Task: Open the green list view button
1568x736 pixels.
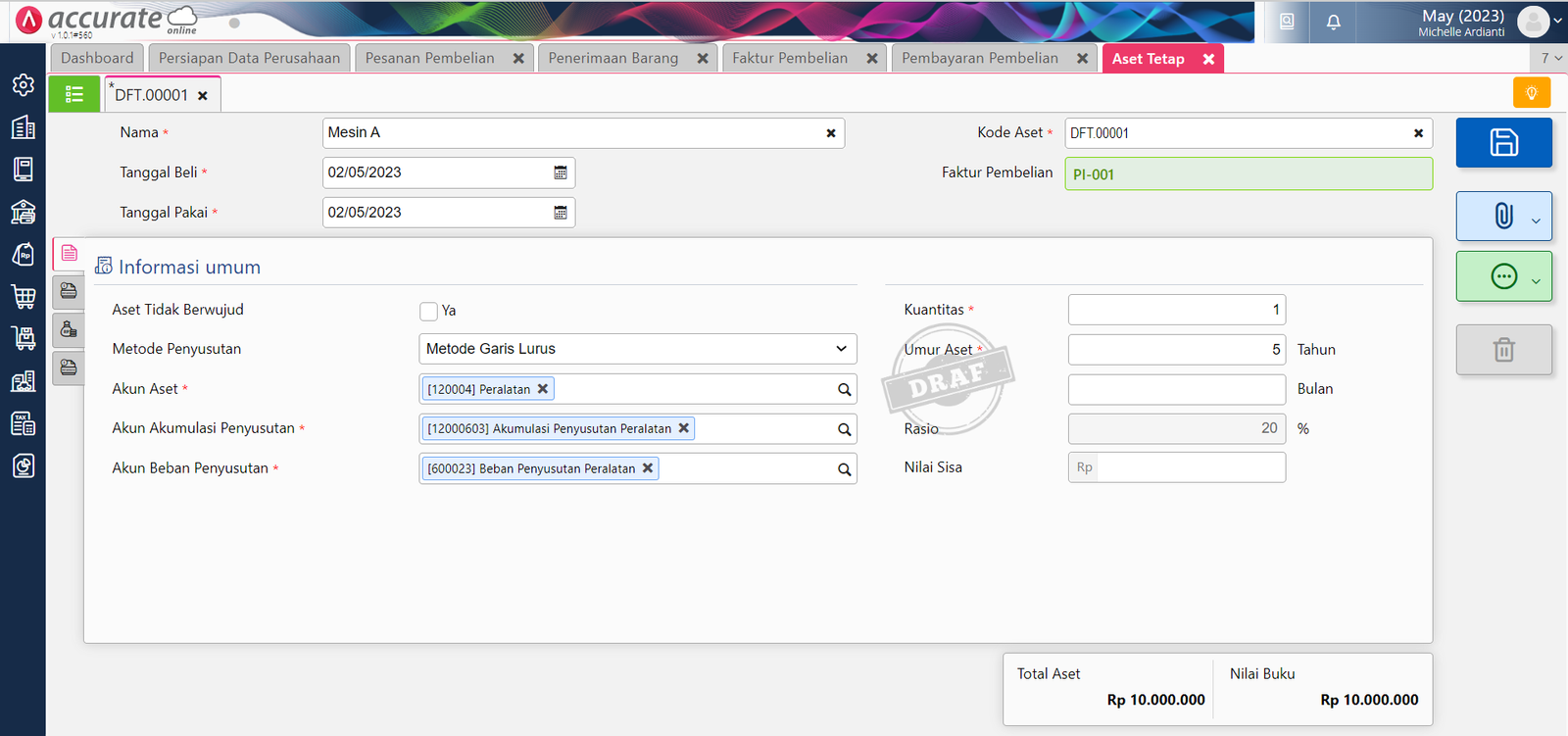Action: tap(74, 94)
